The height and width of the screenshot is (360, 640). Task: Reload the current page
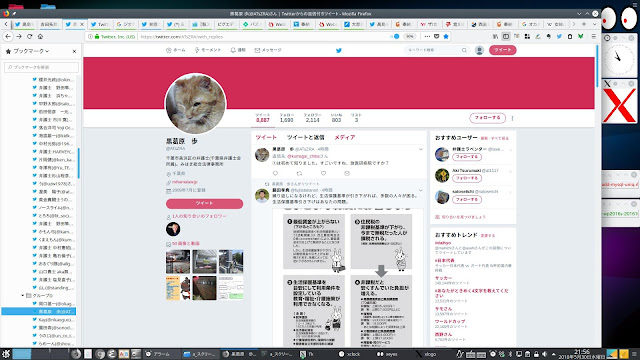29,36
